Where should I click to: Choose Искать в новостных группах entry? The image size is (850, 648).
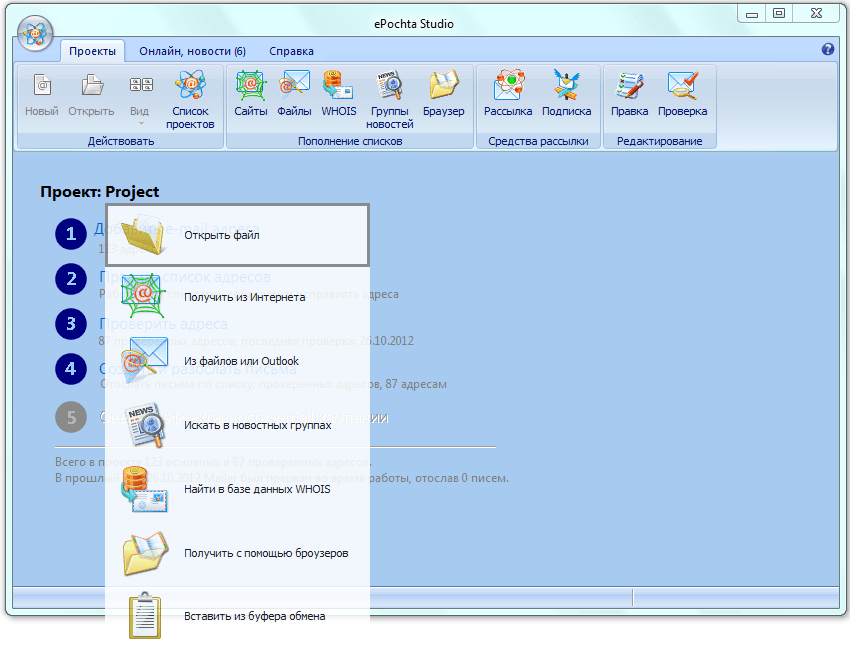tap(237, 425)
